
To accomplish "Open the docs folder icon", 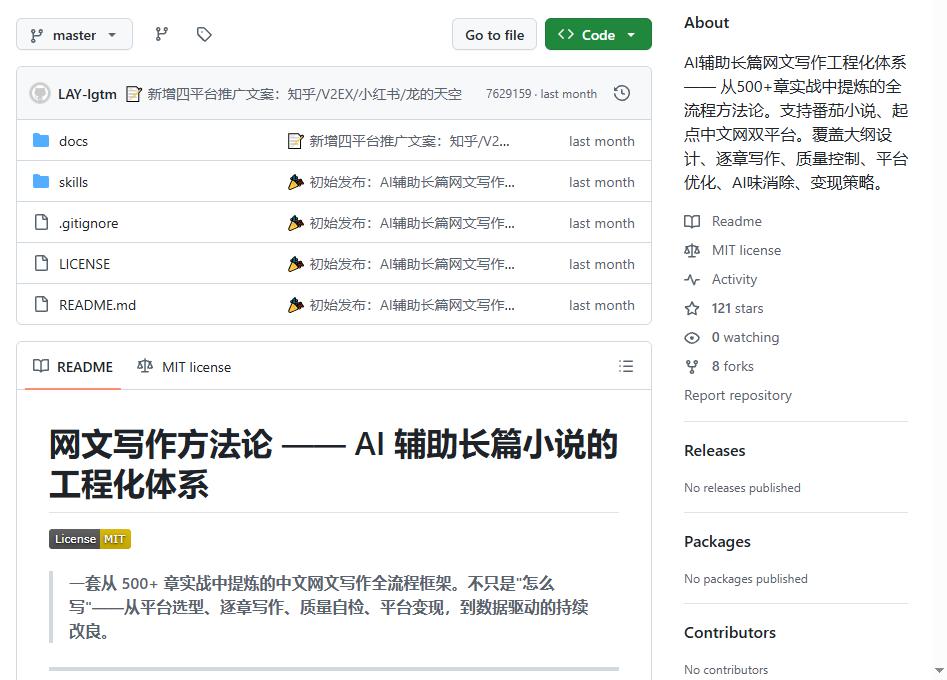I will coord(41,141).
